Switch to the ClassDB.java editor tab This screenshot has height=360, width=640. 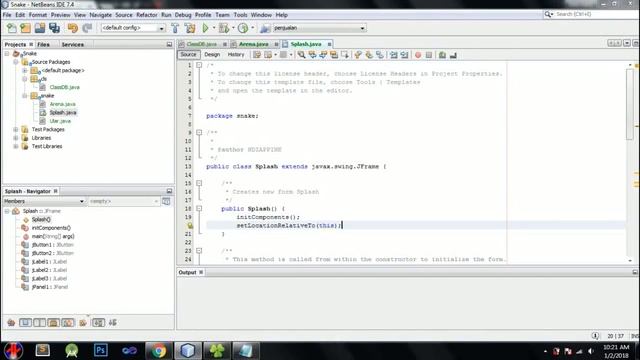(x=201, y=44)
